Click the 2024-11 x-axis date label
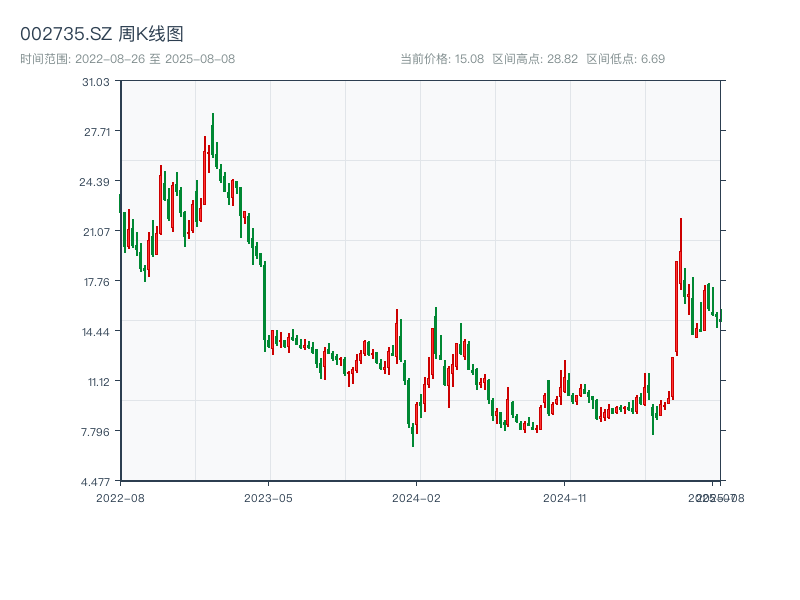800x600 pixels. click(x=566, y=497)
